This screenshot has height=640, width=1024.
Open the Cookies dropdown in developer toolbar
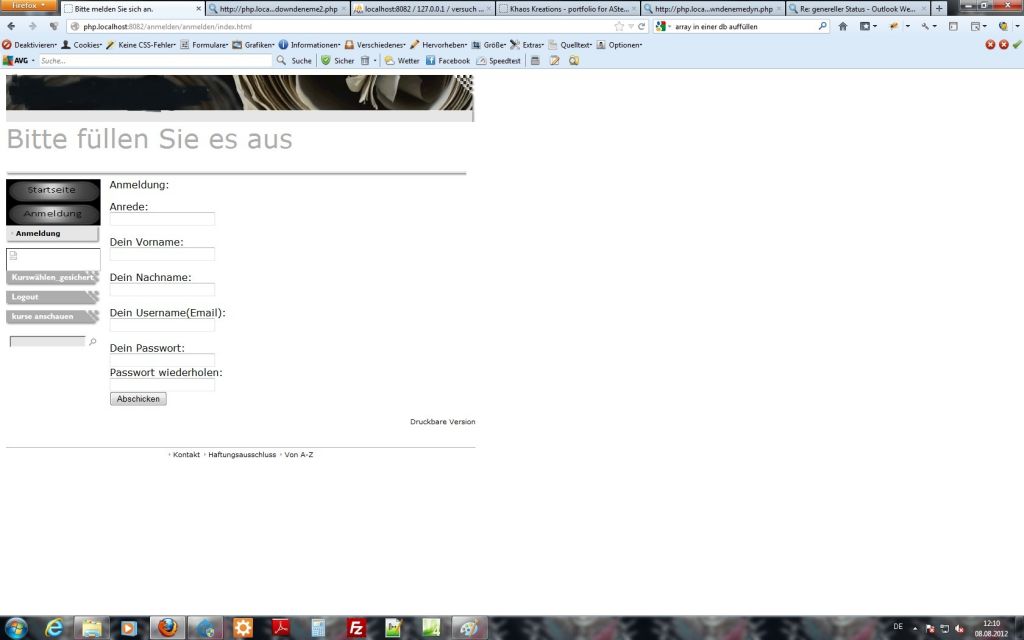click(x=82, y=45)
